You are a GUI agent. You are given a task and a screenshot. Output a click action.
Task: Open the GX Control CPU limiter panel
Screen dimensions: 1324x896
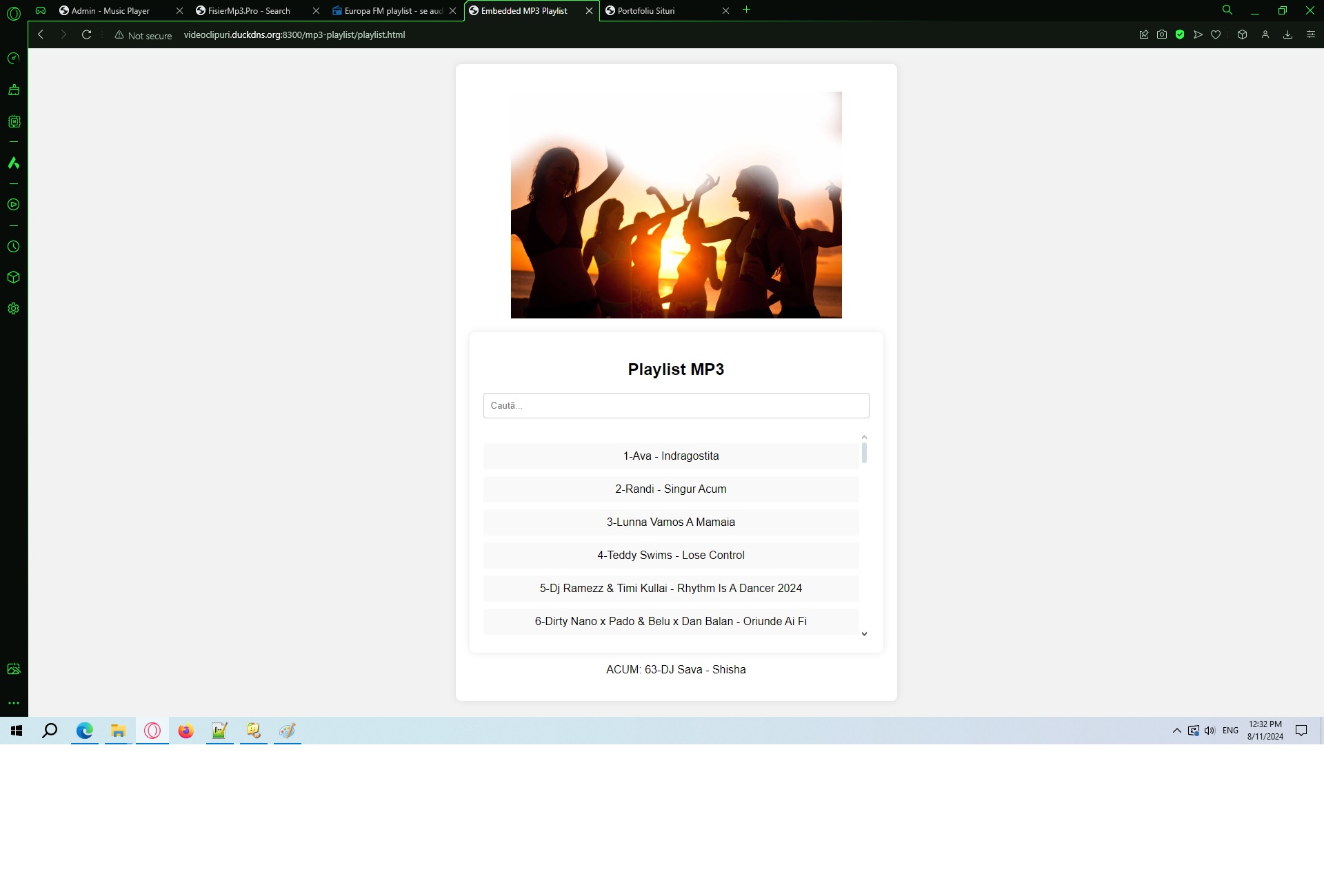point(14,122)
